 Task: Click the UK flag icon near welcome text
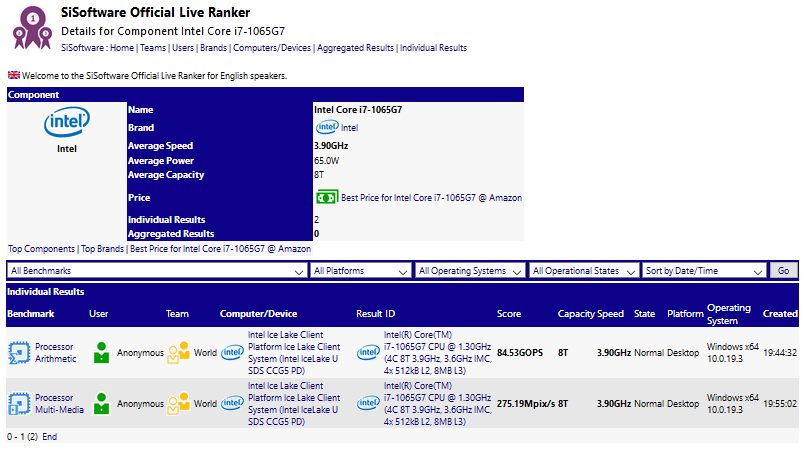point(14,76)
